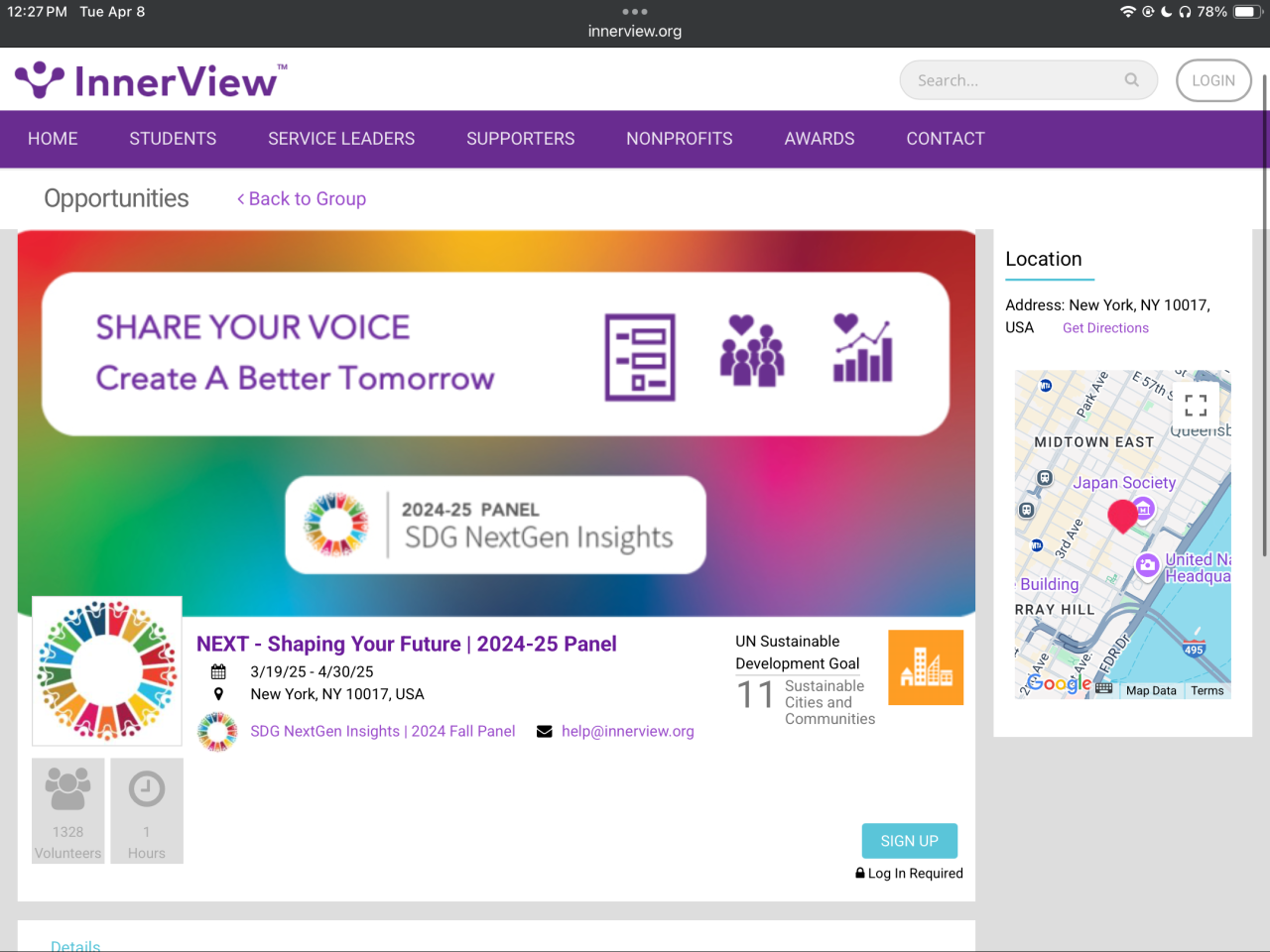Click help@innerview.org email link
1270x952 pixels.
tap(628, 731)
